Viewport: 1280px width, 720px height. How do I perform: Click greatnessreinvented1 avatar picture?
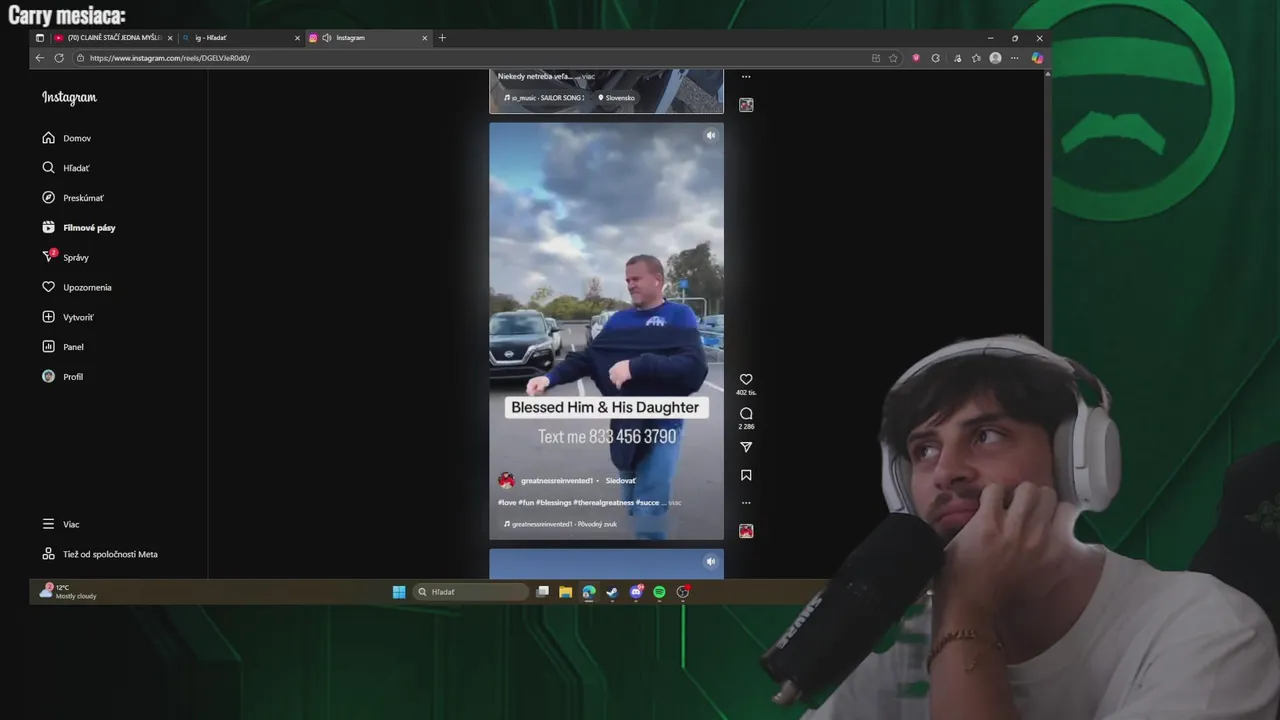506,481
